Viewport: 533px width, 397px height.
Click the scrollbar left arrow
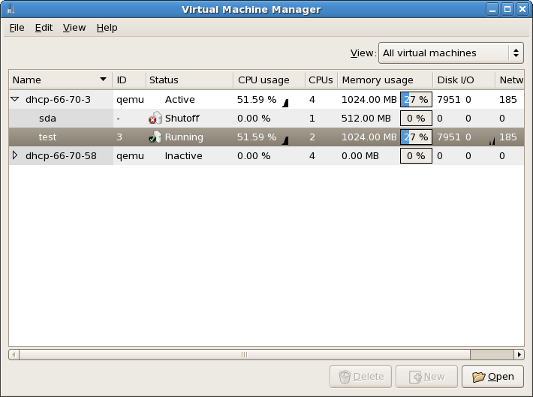click(x=14, y=355)
